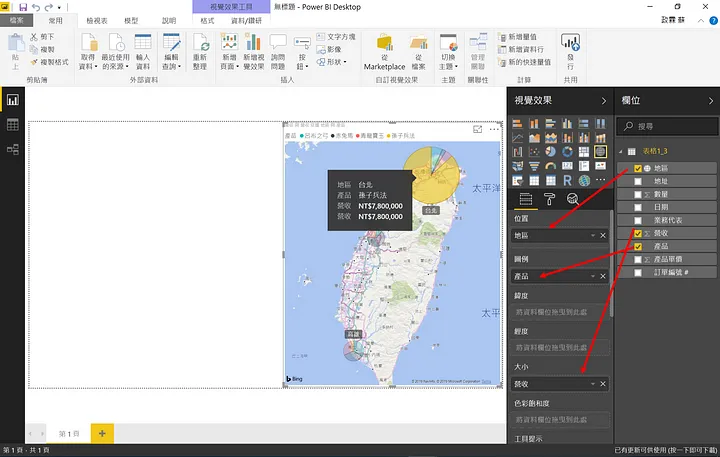Choose the KPI visual
Image resolution: width=720 pixels, height=457 pixels.
pos(600,166)
